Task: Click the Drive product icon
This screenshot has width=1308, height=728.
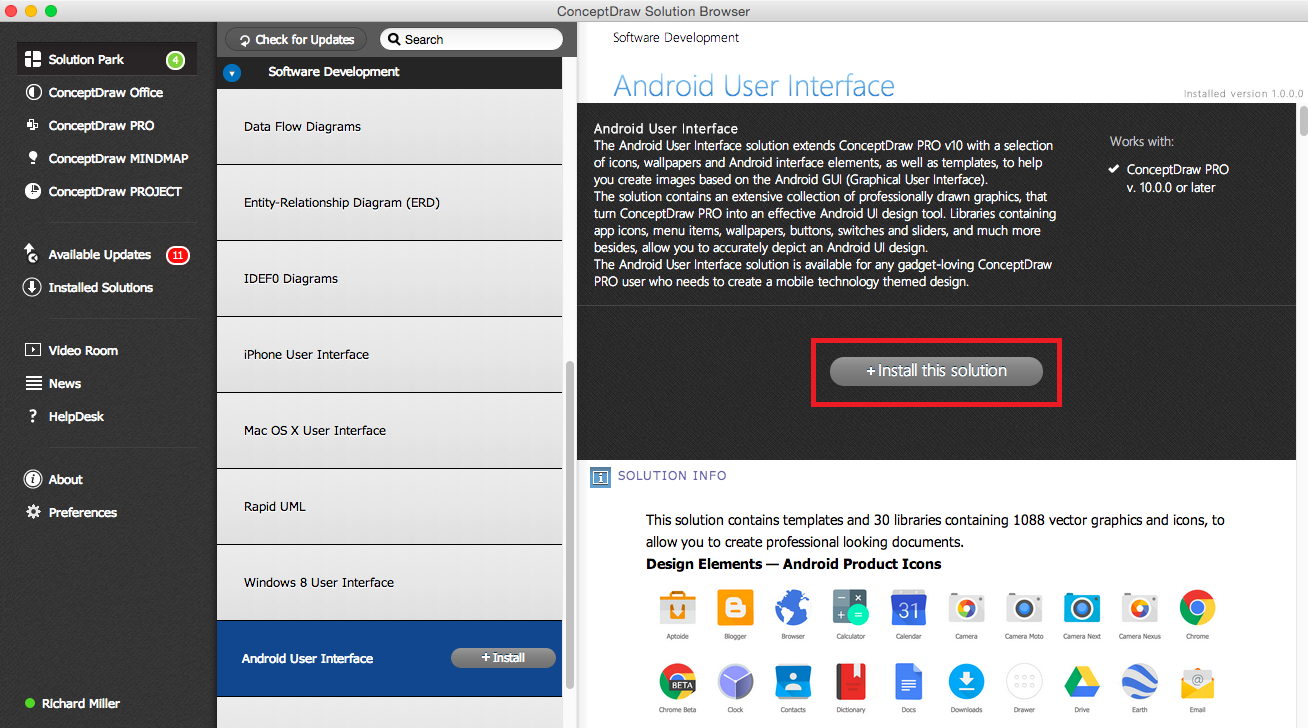Action: point(1082,682)
